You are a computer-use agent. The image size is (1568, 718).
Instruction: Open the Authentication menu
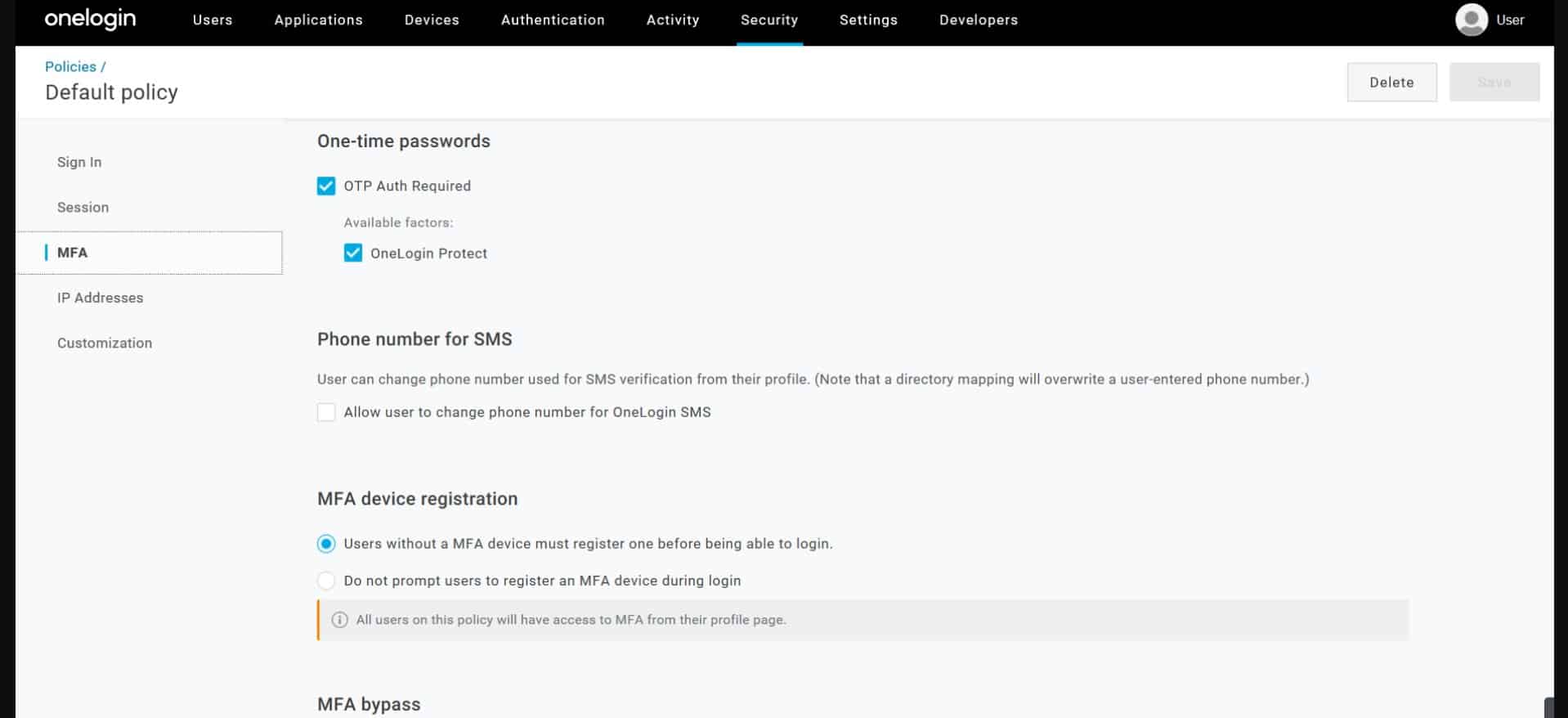[x=553, y=20]
